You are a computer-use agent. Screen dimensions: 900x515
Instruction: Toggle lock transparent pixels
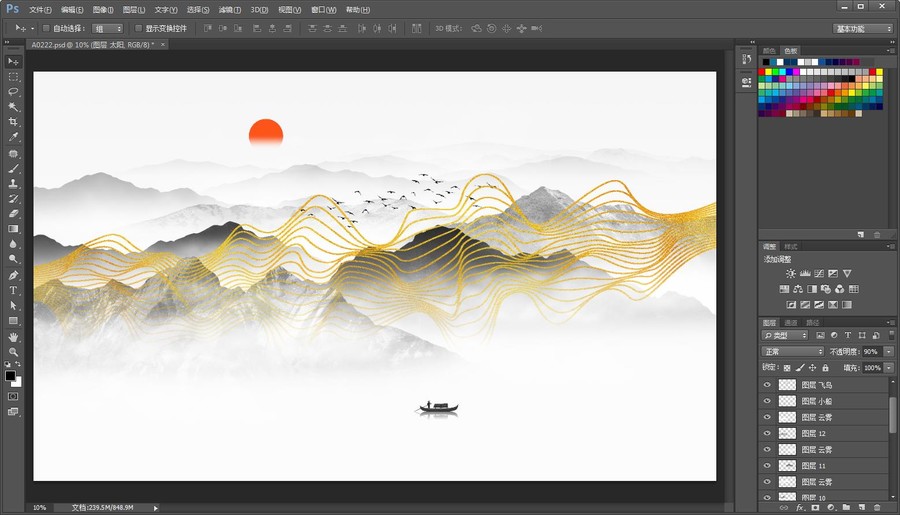[787, 368]
